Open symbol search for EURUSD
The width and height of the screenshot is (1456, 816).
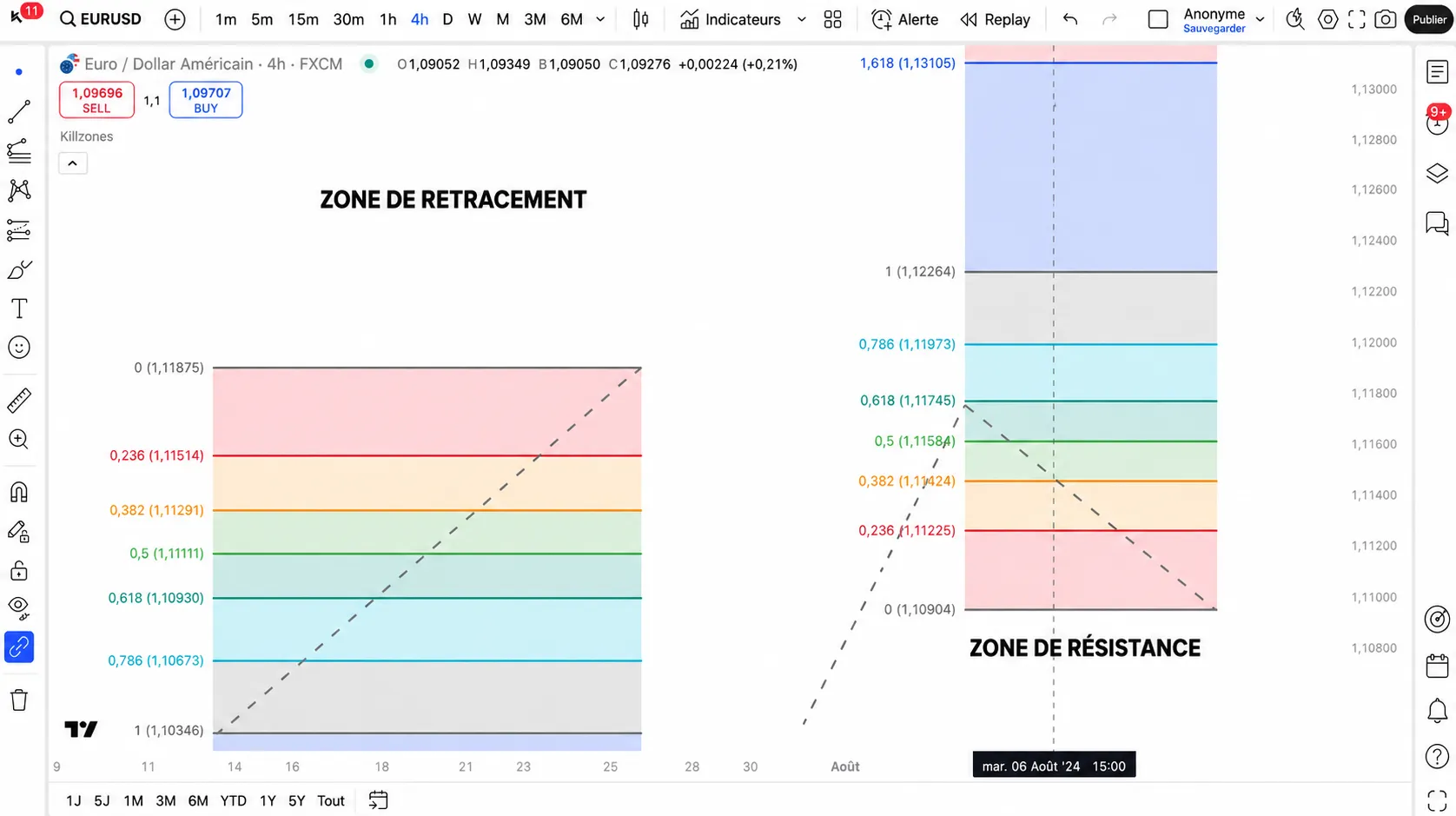100,19
